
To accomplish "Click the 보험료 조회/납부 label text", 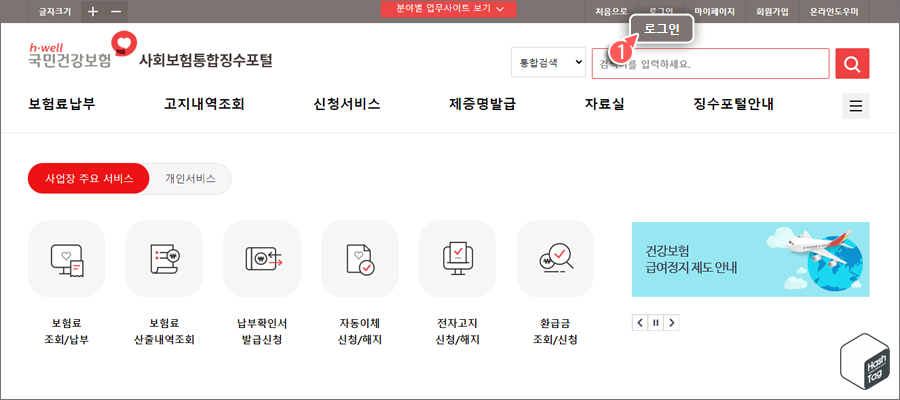I will tap(67, 332).
